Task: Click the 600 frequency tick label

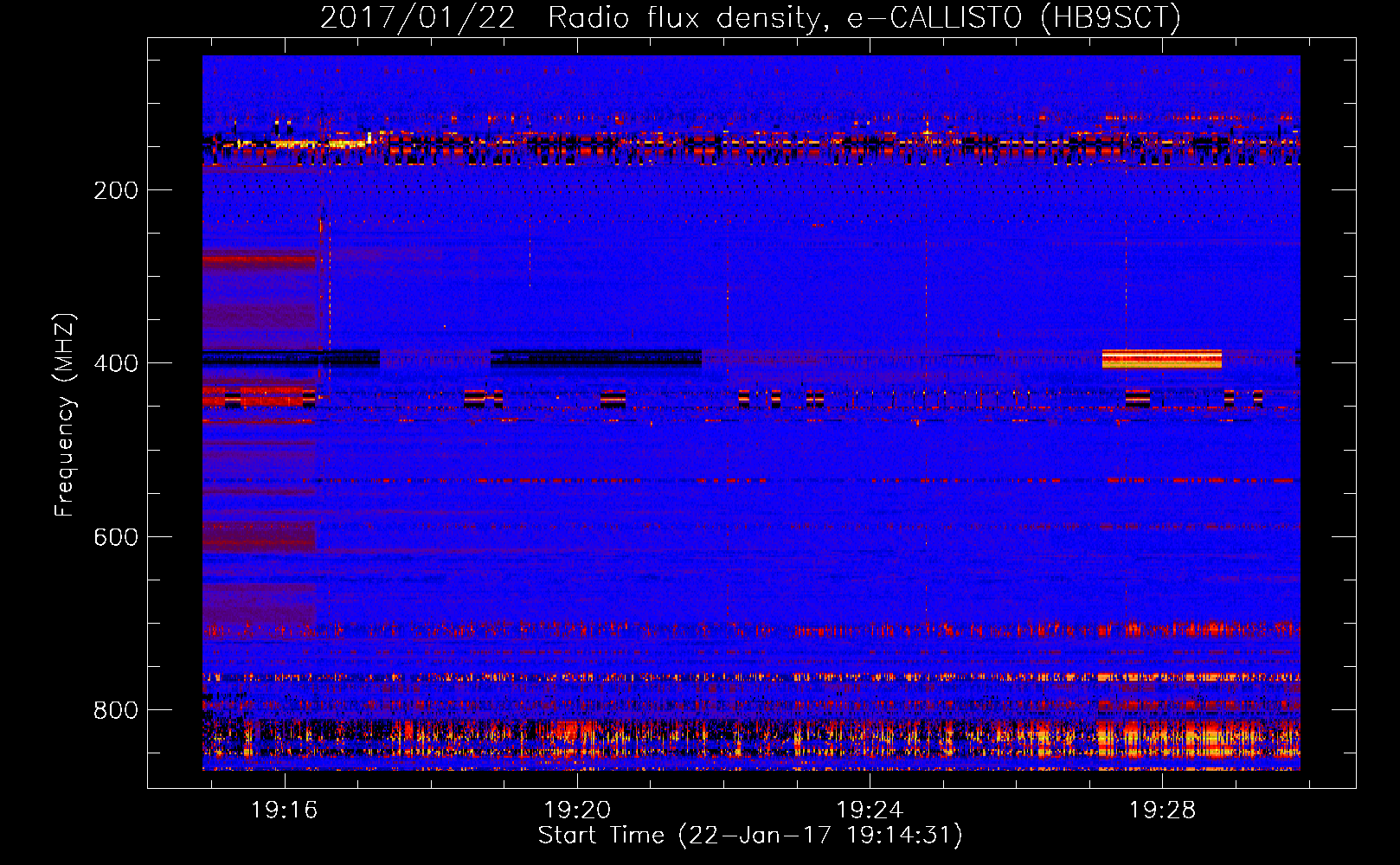Action: 116,537
